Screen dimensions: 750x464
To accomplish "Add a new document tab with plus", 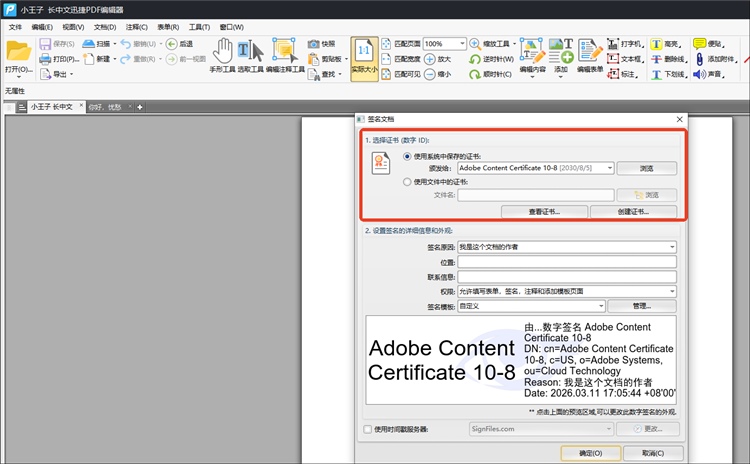I will pyautogui.click(x=140, y=107).
